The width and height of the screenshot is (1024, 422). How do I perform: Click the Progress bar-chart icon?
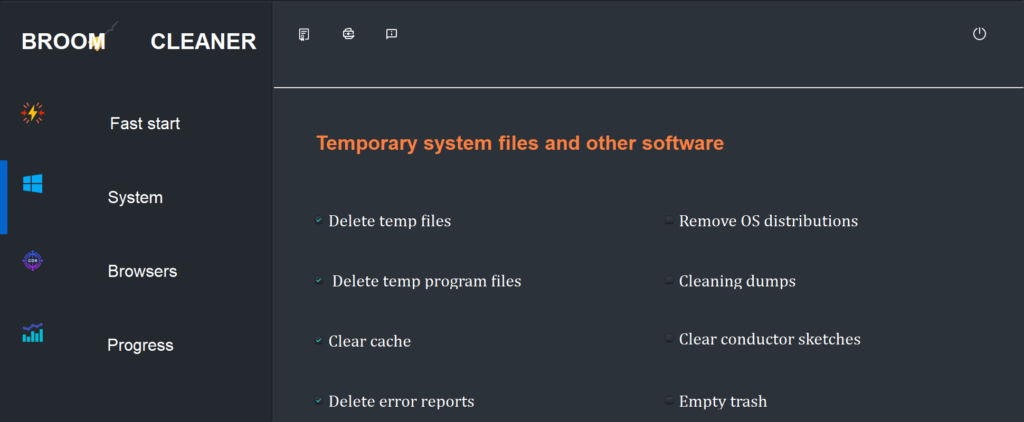pos(32,333)
